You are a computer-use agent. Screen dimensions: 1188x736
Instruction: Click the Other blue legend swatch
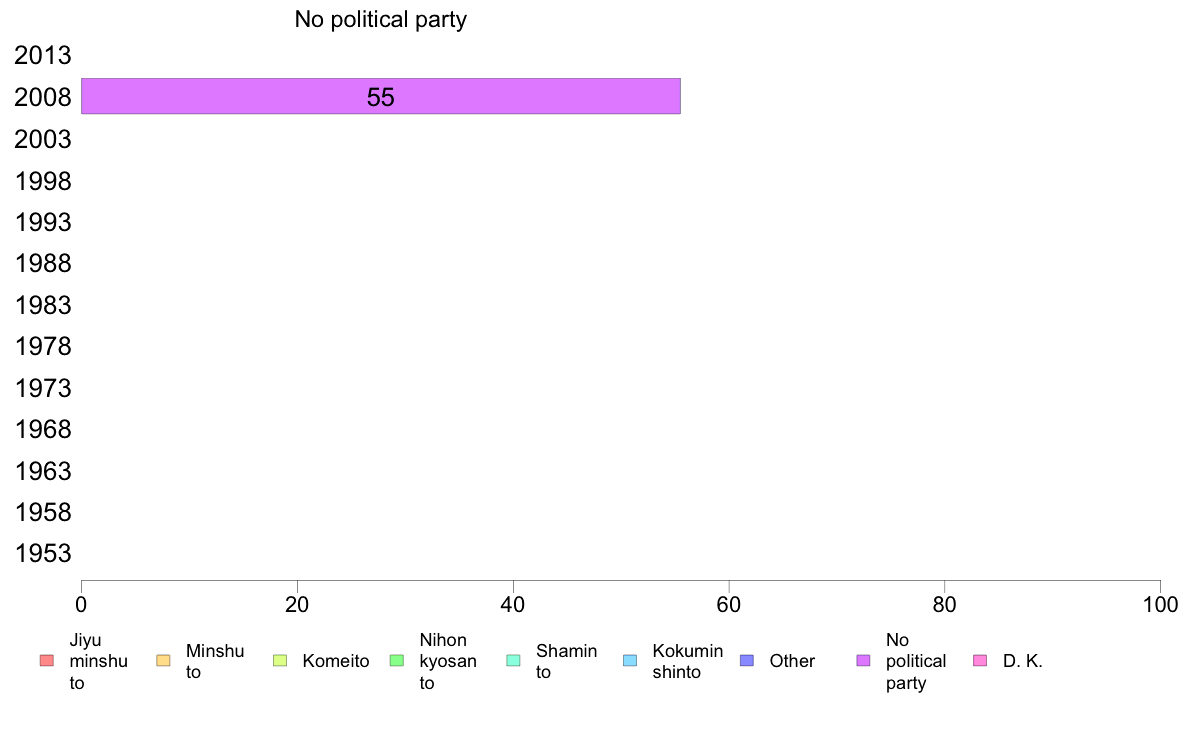[x=747, y=661]
